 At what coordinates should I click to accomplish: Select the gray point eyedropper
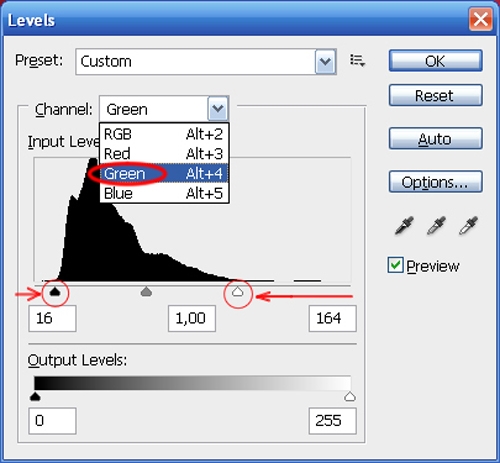pos(436,225)
